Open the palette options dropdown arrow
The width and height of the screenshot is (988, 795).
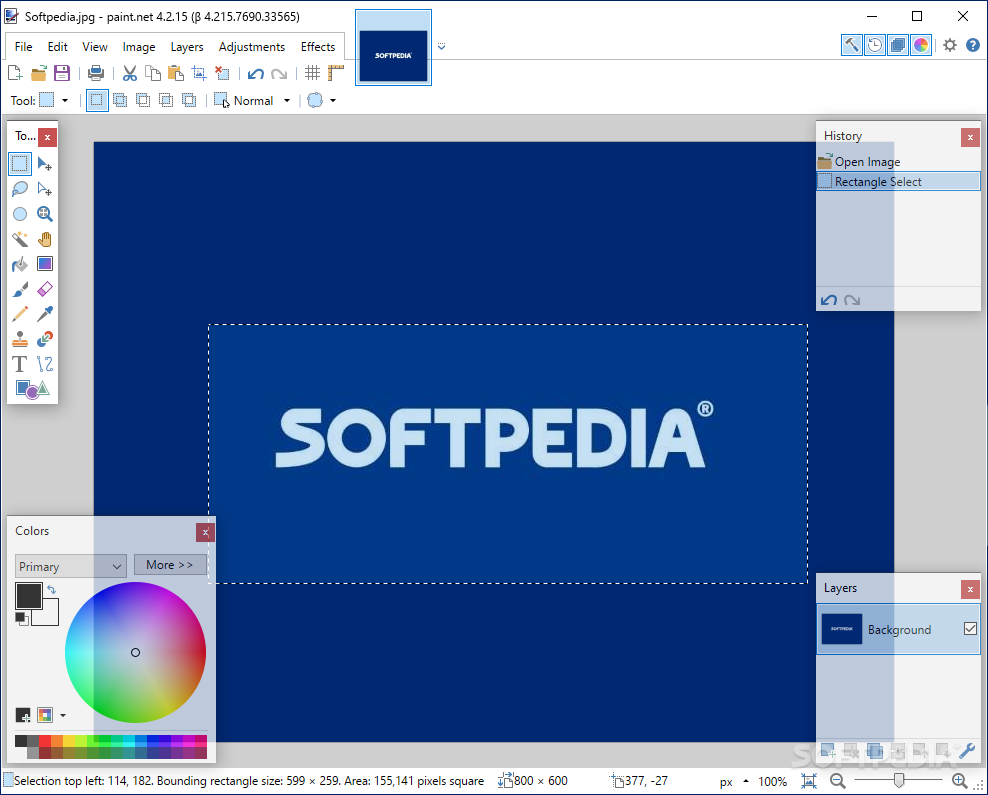62,716
